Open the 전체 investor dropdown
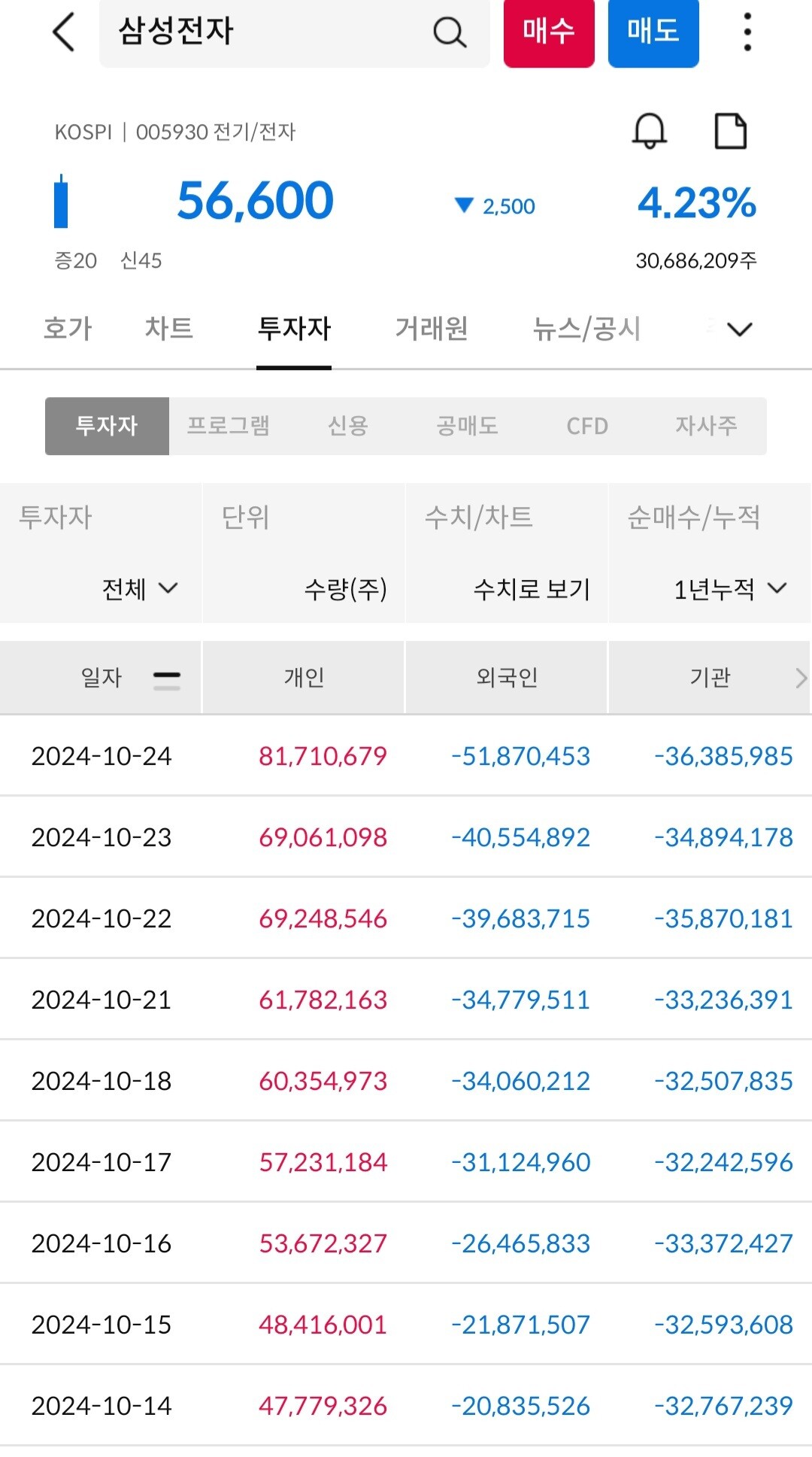The width and height of the screenshot is (812, 1457). 140,588
